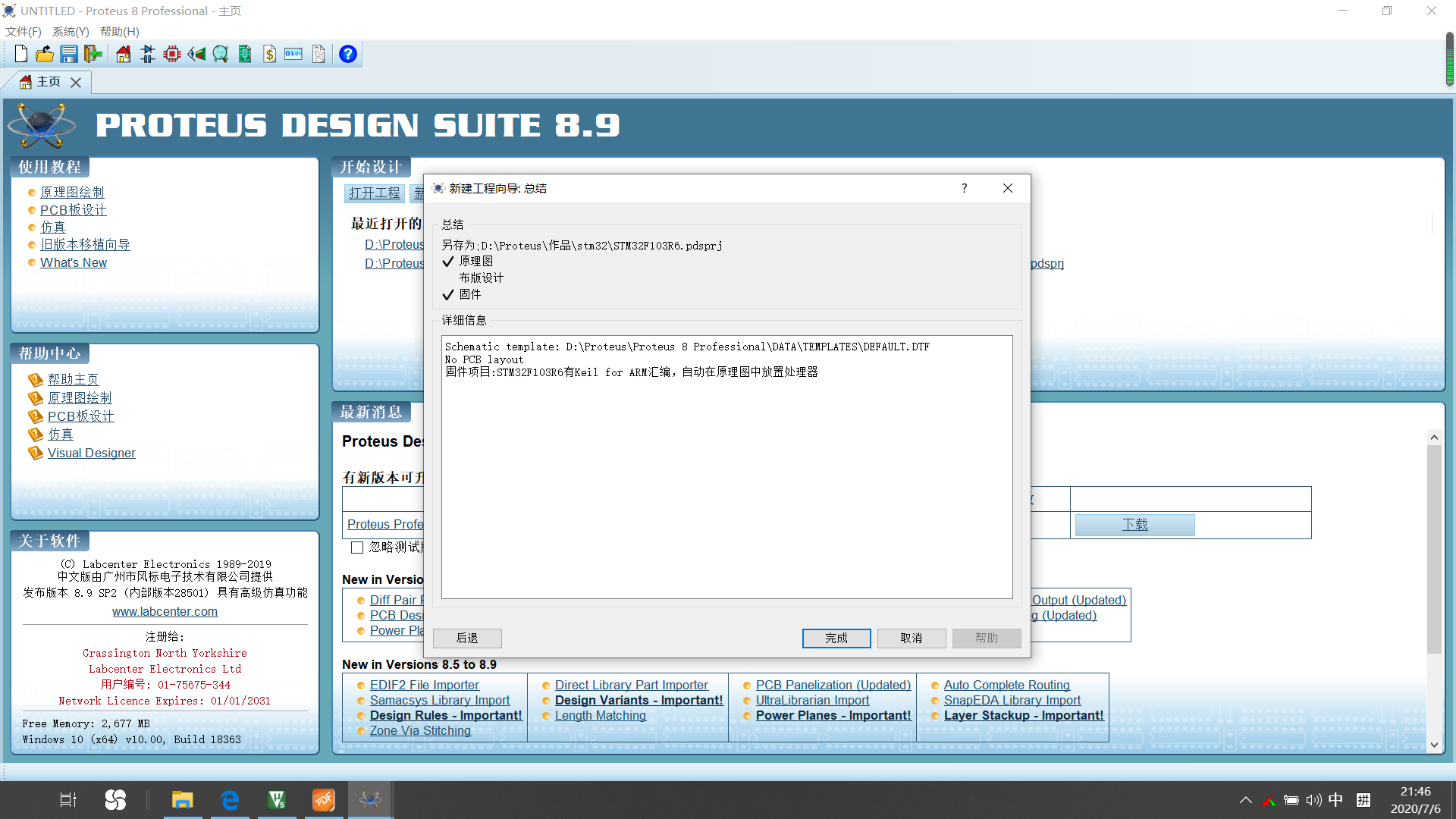Image resolution: width=1456 pixels, height=819 pixels.
Task: Open the Bill of Materials dollar icon
Action: (x=269, y=54)
